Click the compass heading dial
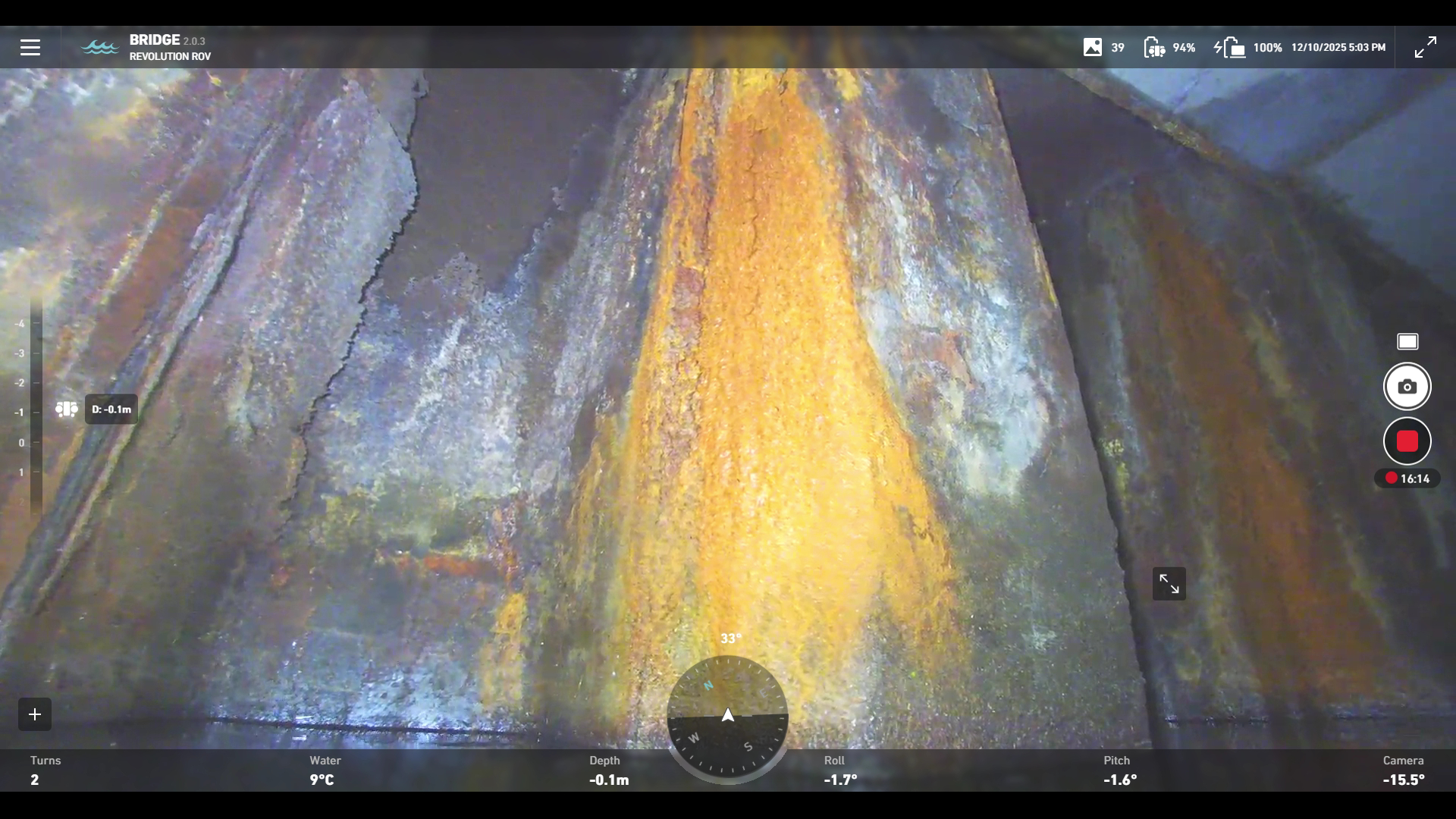This screenshot has width=1456, height=819. coord(727,717)
